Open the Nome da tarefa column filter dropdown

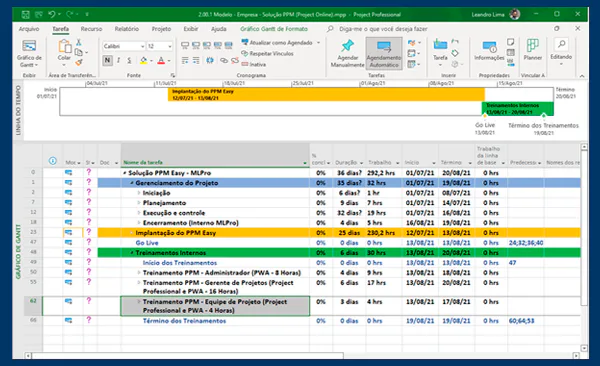point(305,163)
